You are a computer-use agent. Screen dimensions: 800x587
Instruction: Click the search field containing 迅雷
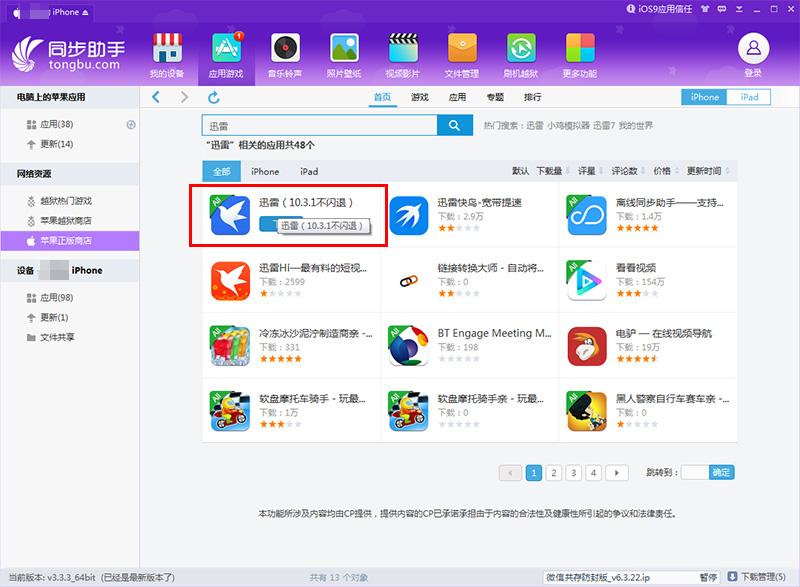coord(320,125)
